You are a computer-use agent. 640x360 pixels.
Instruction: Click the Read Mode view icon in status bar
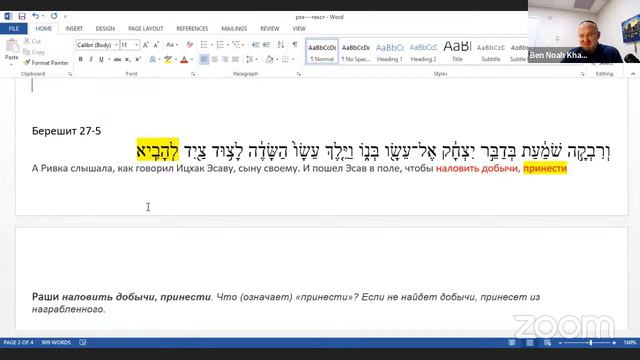(x=512, y=343)
